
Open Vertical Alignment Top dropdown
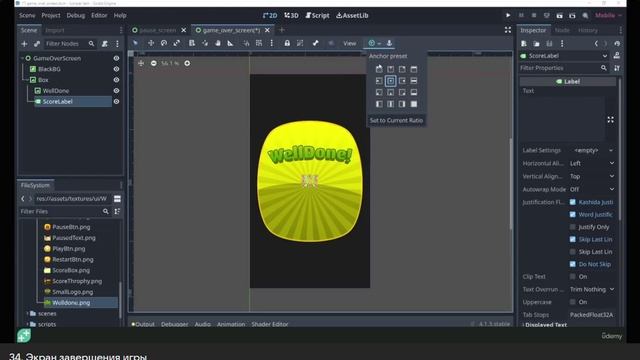[x=592, y=176]
